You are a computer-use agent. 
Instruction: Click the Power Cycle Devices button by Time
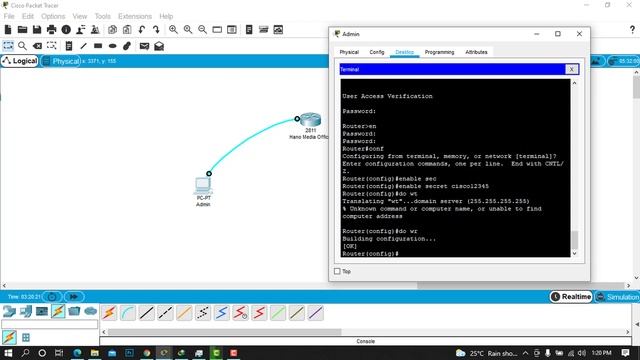pos(52,297)
